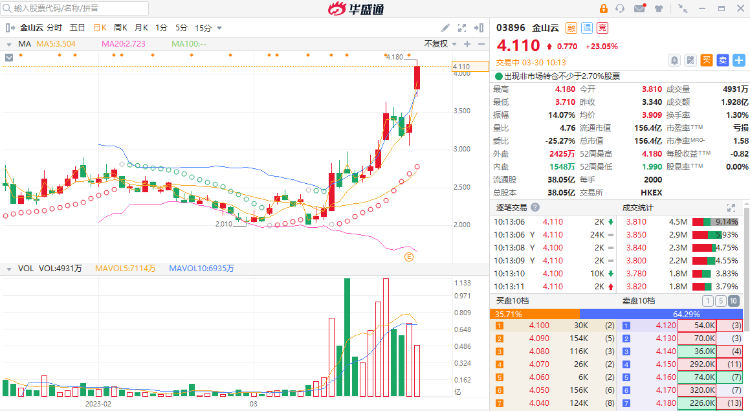The height and width of the screenshot is (411, 750).
Task: Show 5-level order book depth
Action: [x=720, y=301]
